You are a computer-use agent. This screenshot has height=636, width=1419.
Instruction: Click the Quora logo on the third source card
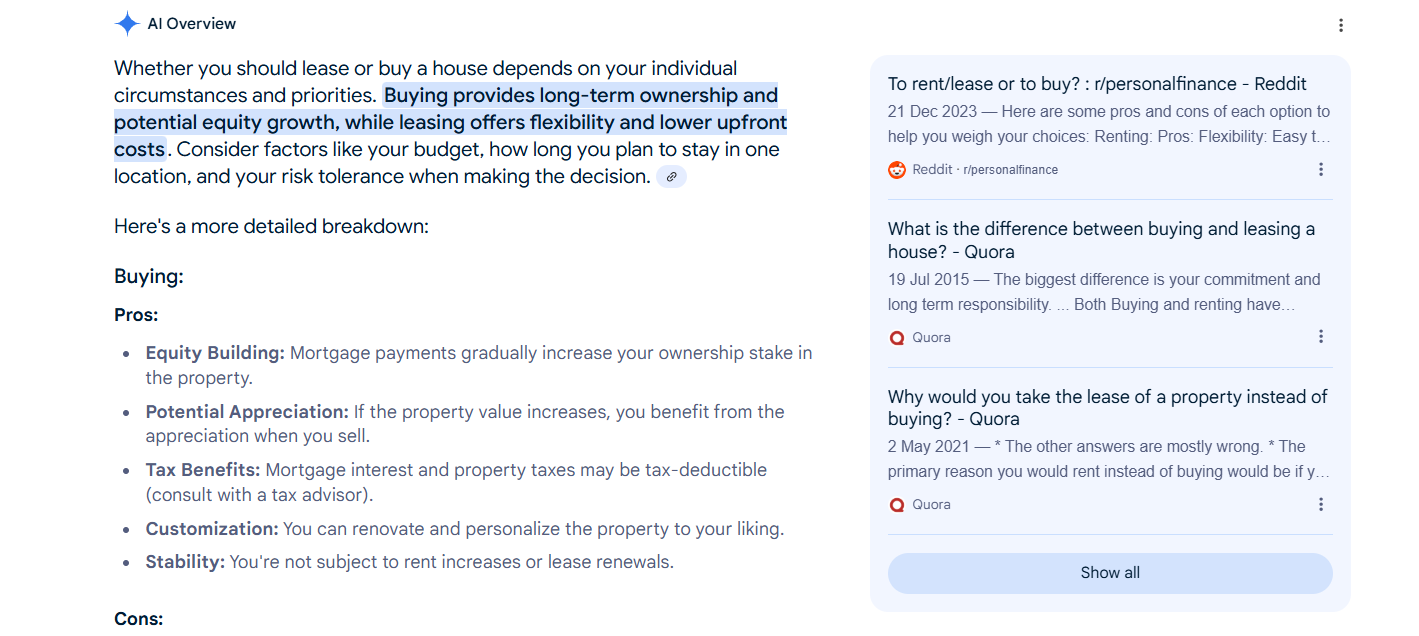tap(897, 504)
